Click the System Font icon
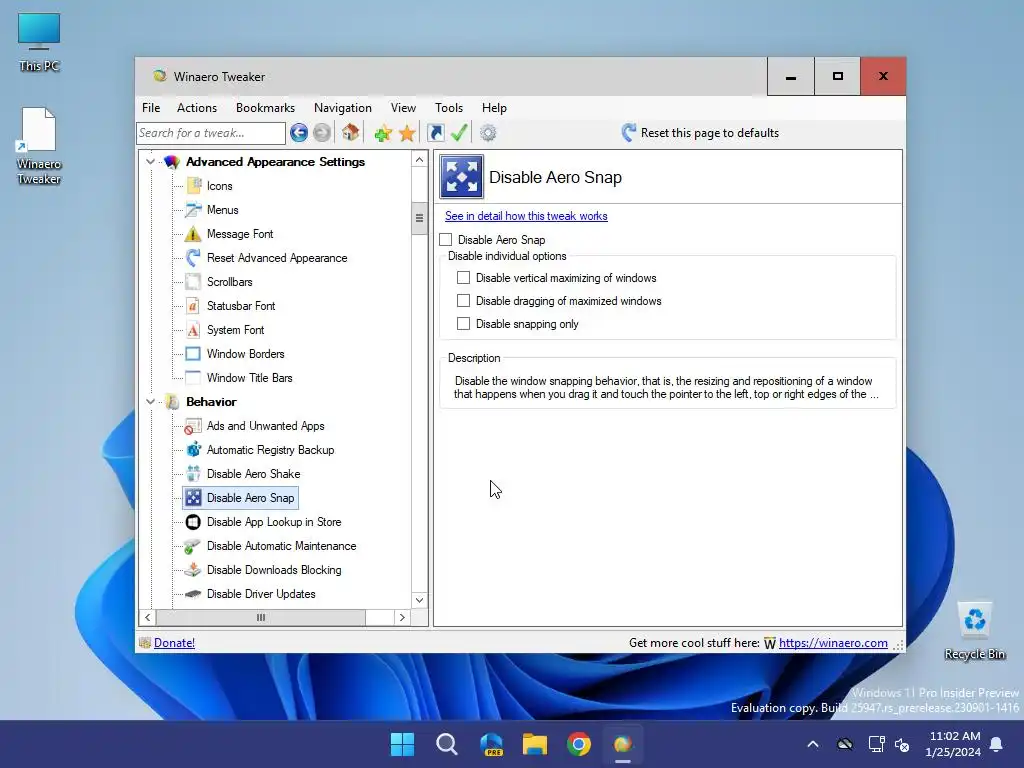This screenshot has height=768, width=1024. 193,330
